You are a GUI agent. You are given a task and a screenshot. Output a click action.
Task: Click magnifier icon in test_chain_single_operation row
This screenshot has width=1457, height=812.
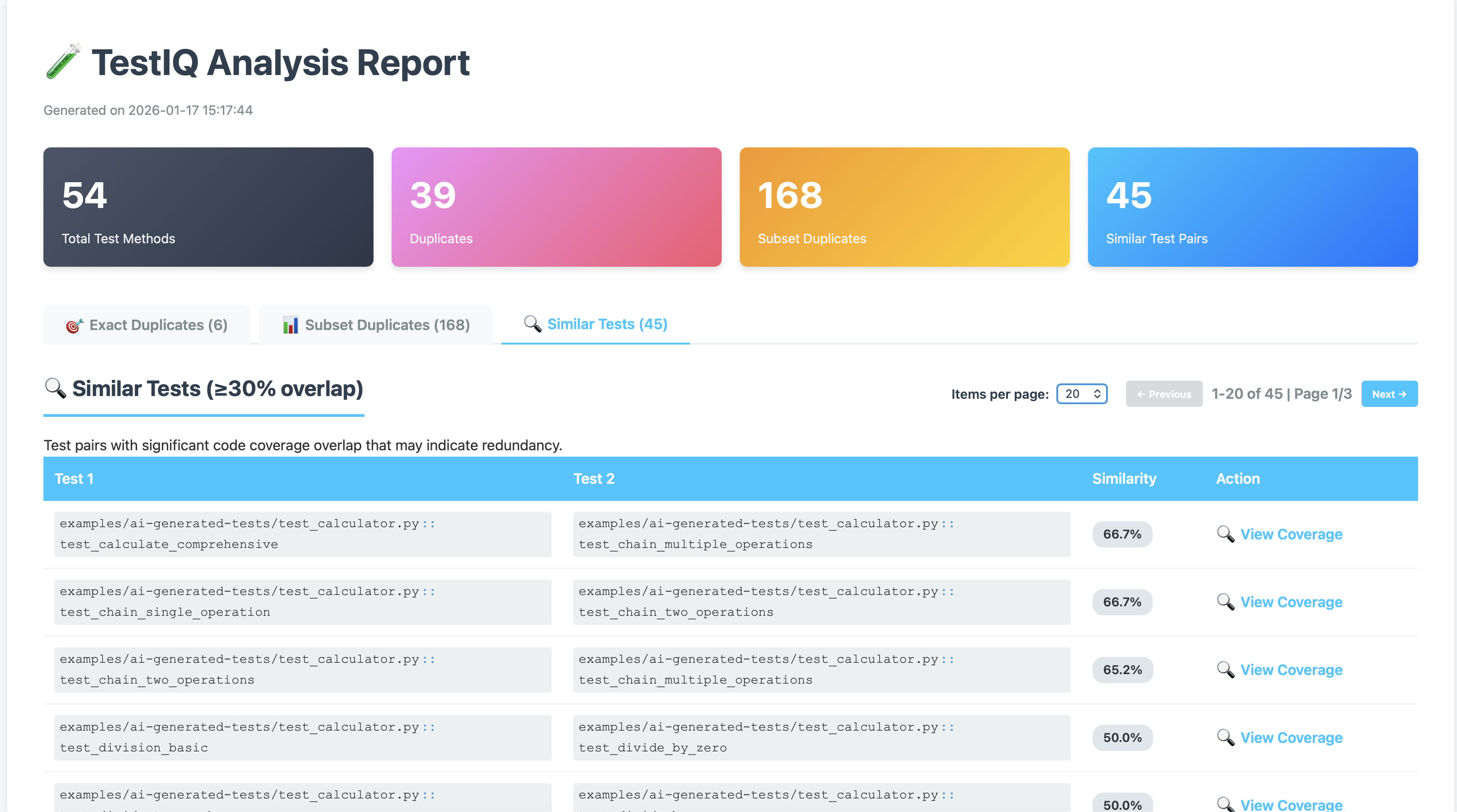1225,602
